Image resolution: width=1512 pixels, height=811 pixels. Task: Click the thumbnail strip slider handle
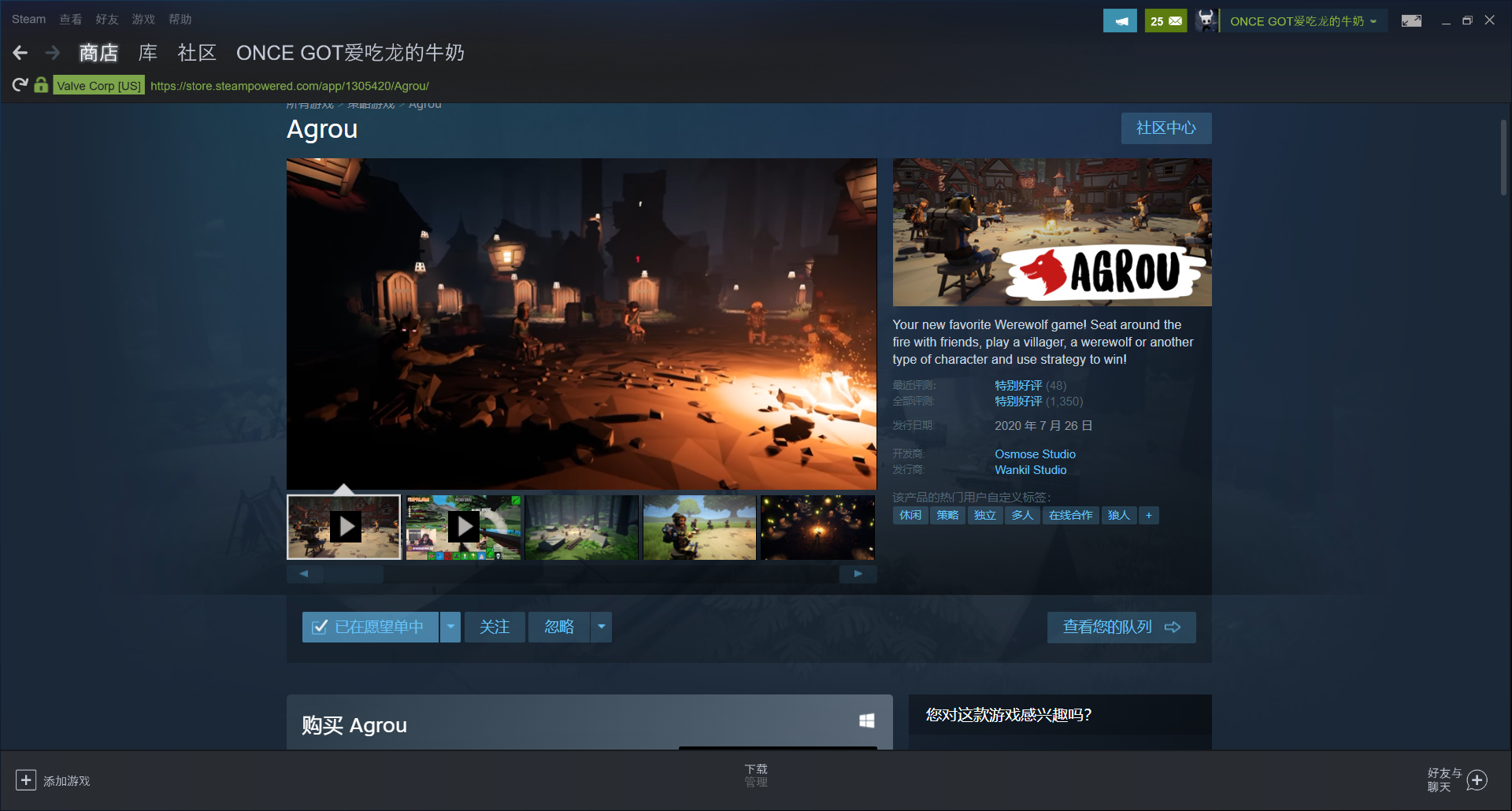[x=354, y=574]
